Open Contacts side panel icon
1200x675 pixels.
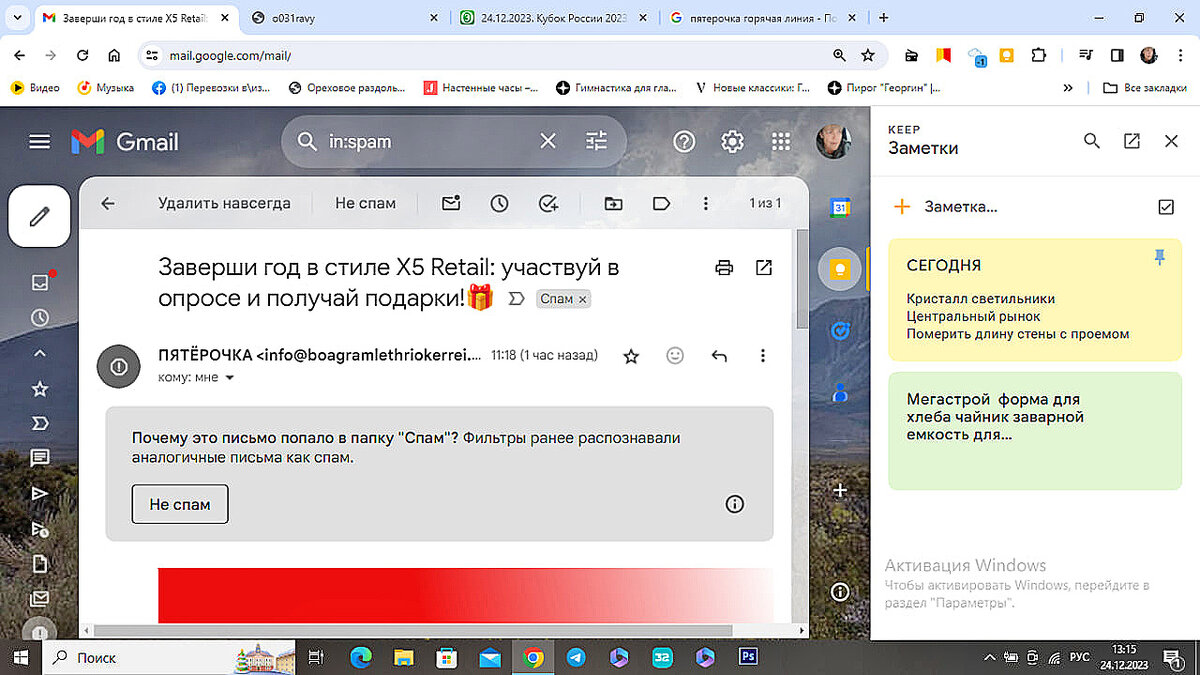[841, 391]
